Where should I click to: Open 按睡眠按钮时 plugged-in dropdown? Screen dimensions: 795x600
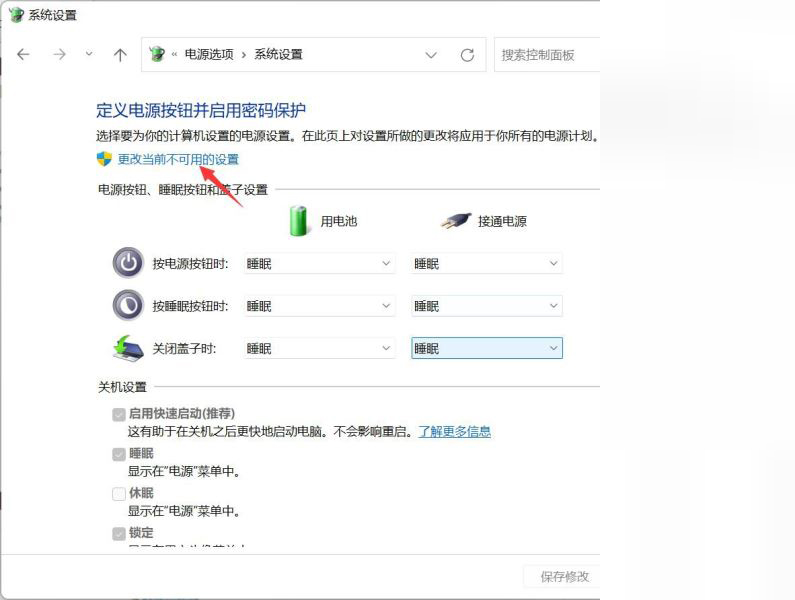click(x=487, y=306)
